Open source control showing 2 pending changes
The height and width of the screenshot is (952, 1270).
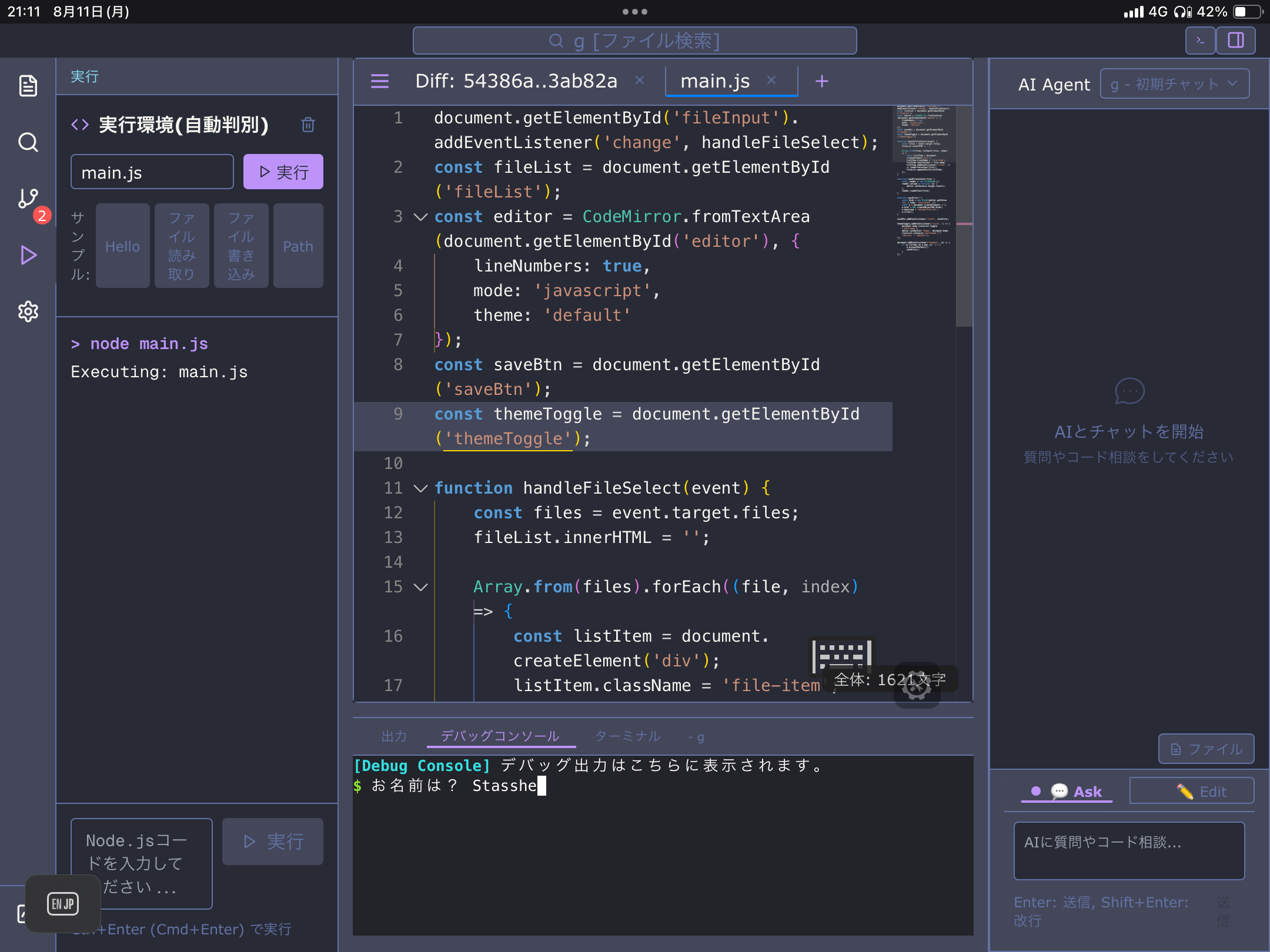28,199
